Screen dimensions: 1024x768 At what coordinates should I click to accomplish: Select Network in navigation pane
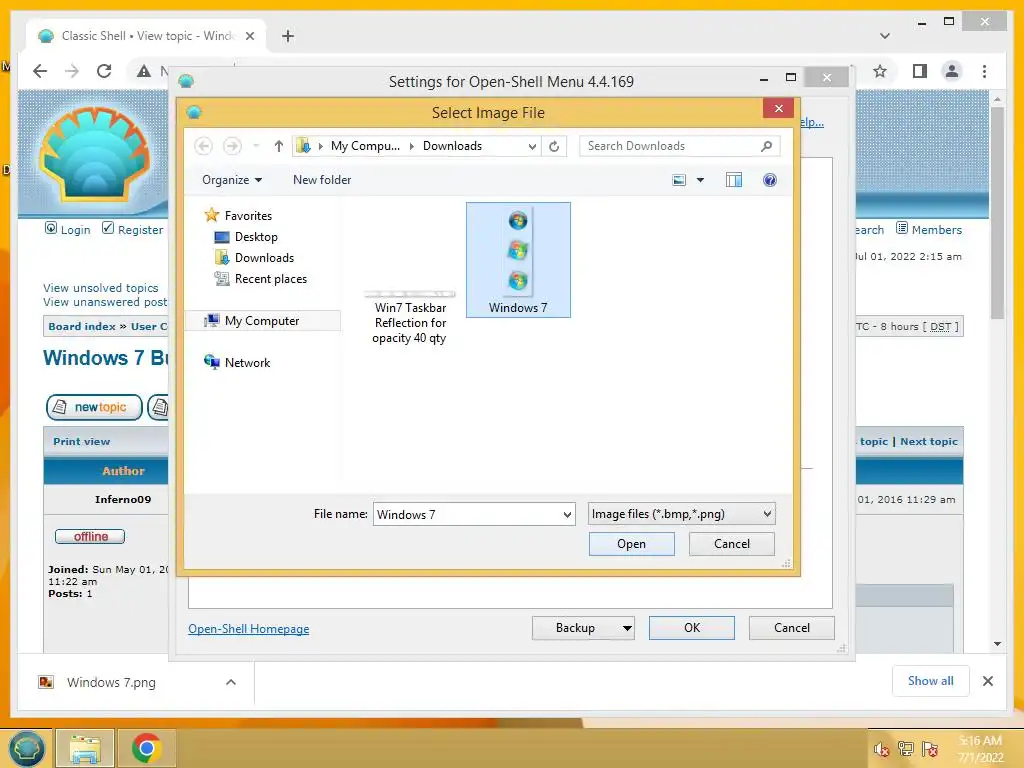click(x=237, y=362)
